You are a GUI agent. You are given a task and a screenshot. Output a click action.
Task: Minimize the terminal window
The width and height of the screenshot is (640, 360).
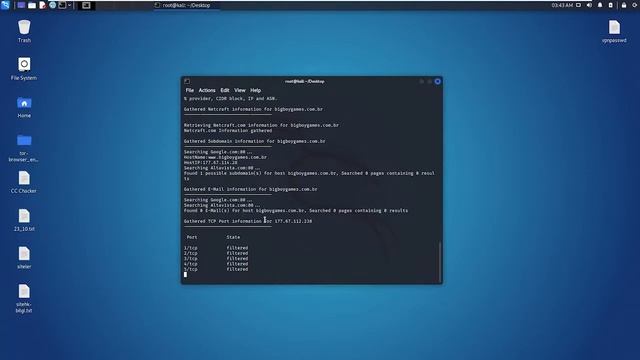click(422, 81)
